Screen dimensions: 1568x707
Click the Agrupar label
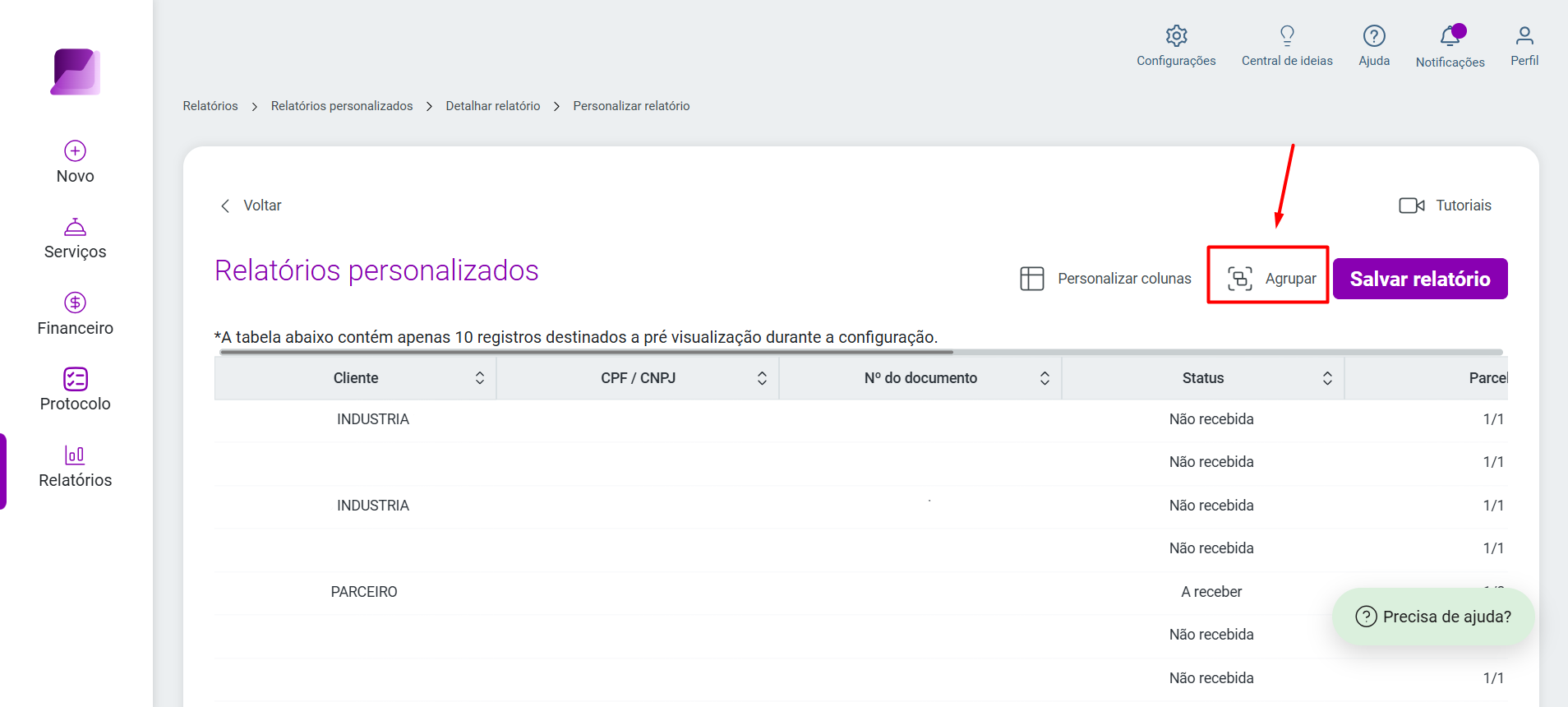1290,279
